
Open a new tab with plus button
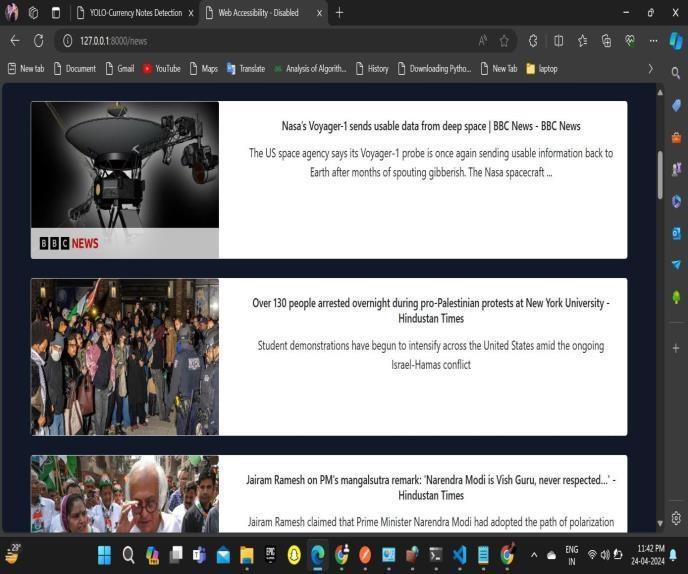click(x=339, y=13)
